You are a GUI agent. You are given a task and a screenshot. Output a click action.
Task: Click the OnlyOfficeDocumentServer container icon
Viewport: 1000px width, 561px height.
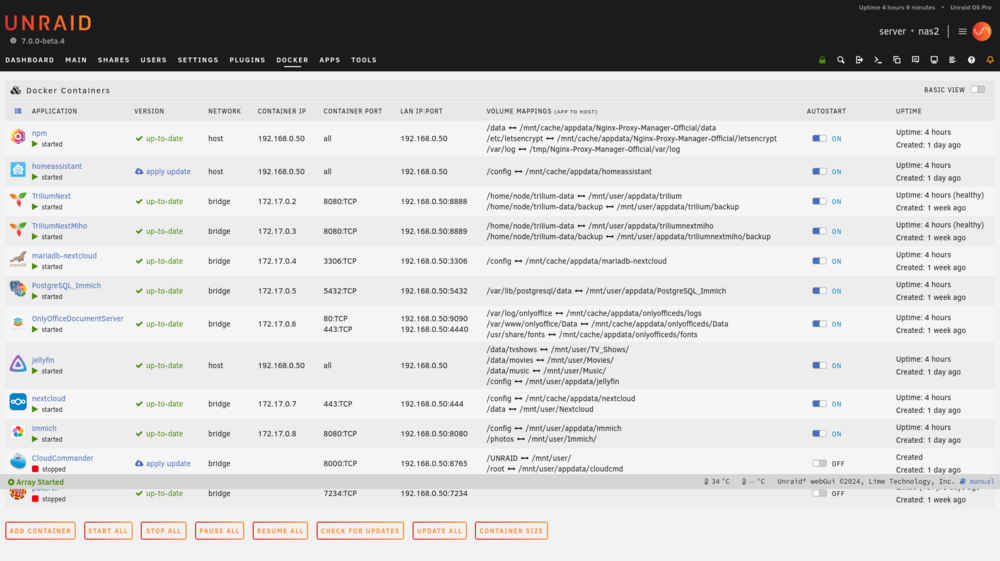point(18,322)
